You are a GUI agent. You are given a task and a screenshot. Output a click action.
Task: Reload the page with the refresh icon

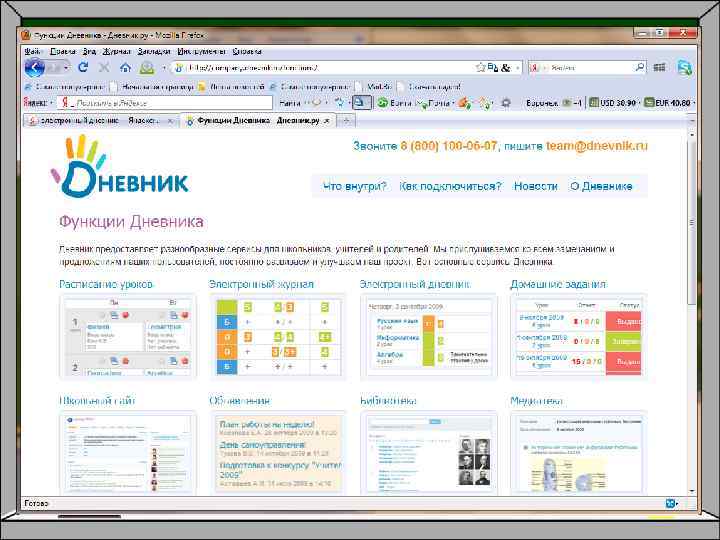pyautogui.click(x=83, y=68)
